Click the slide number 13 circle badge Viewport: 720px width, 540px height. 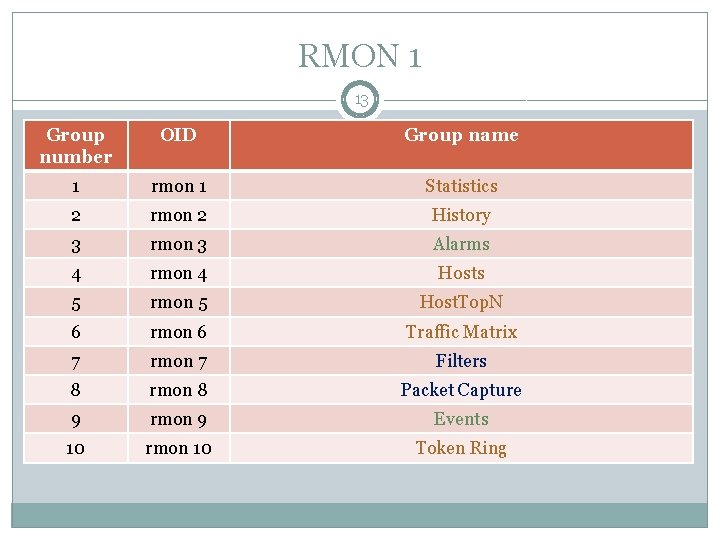coord(360,100)
